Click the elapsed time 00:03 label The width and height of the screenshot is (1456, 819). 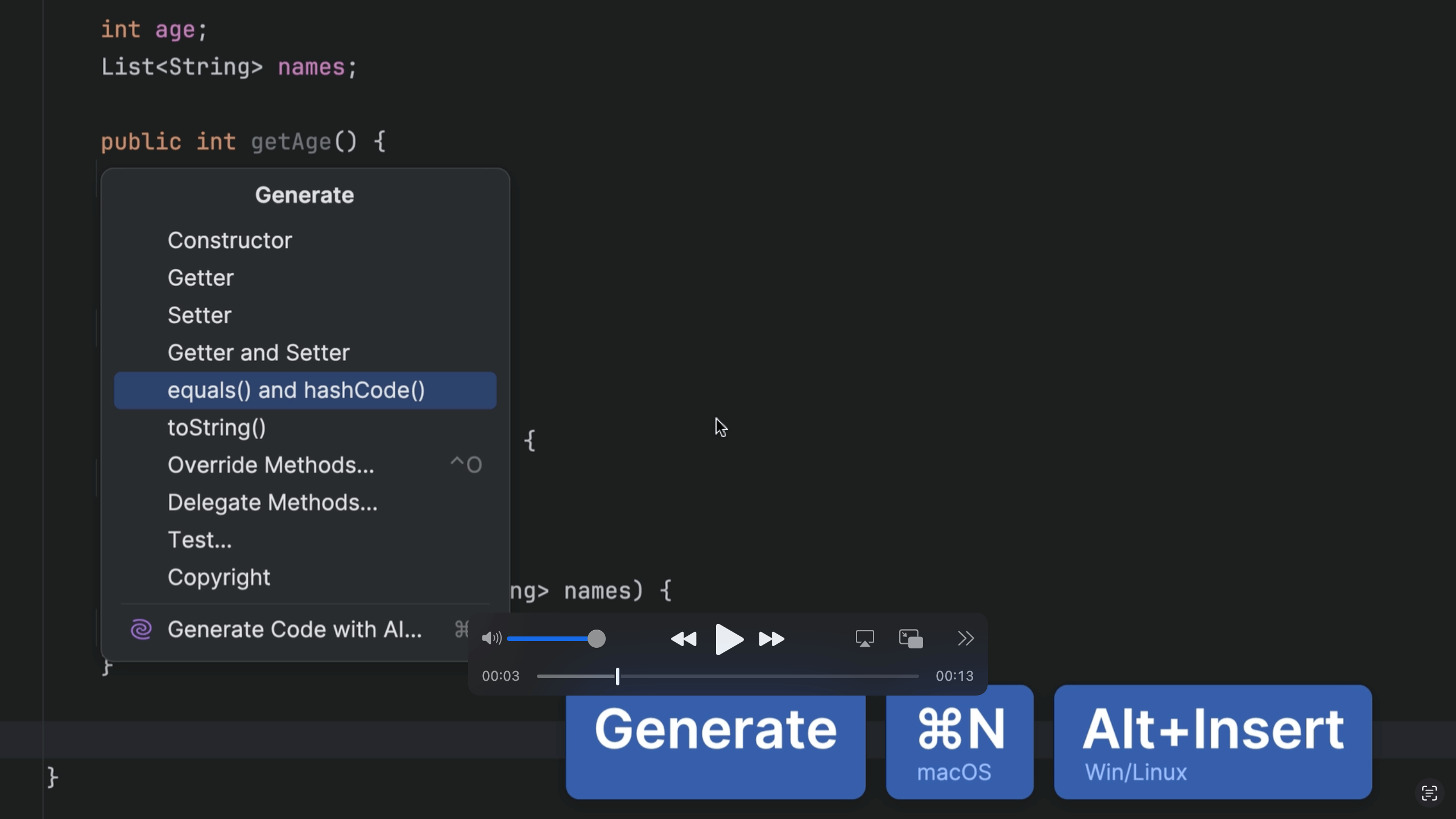coord(500,676)
